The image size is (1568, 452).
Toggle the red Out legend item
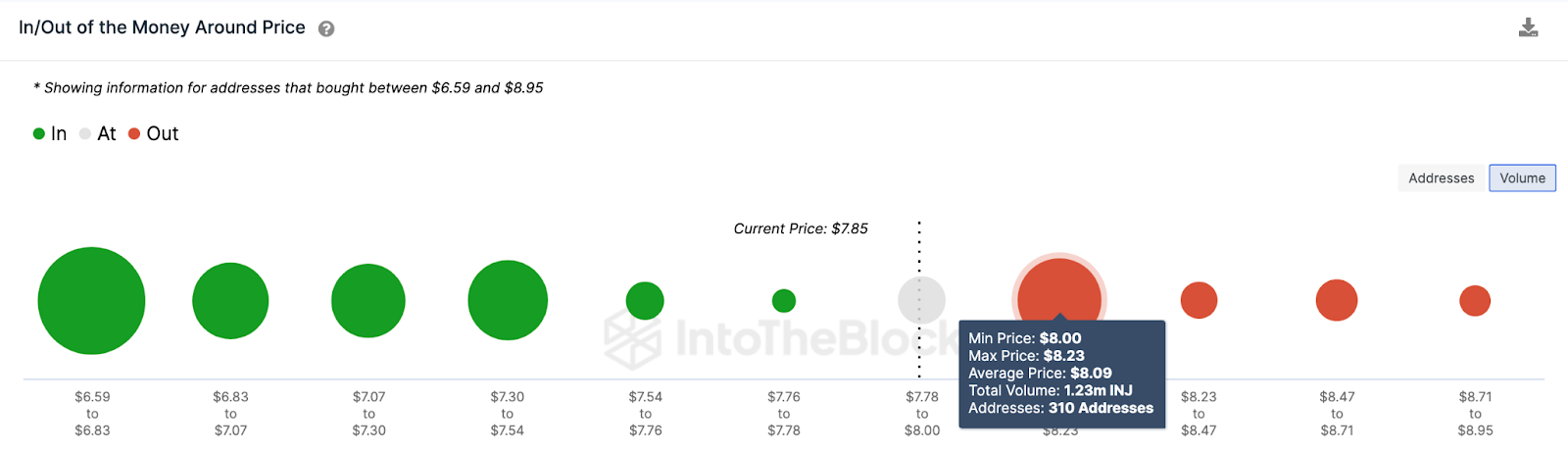[154, 133]
